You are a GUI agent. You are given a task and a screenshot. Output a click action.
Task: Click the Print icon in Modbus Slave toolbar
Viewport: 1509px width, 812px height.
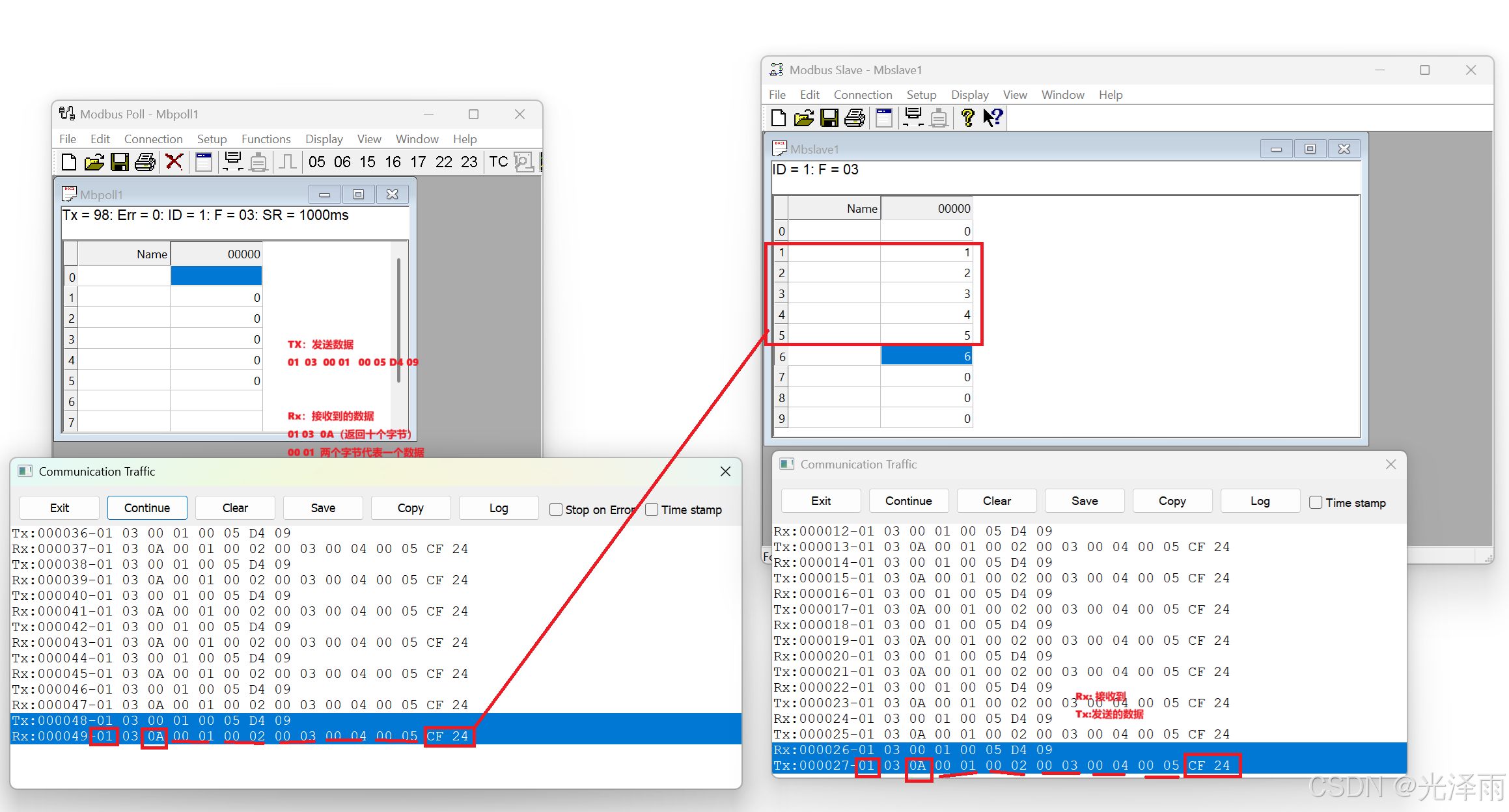click(854, 118)
